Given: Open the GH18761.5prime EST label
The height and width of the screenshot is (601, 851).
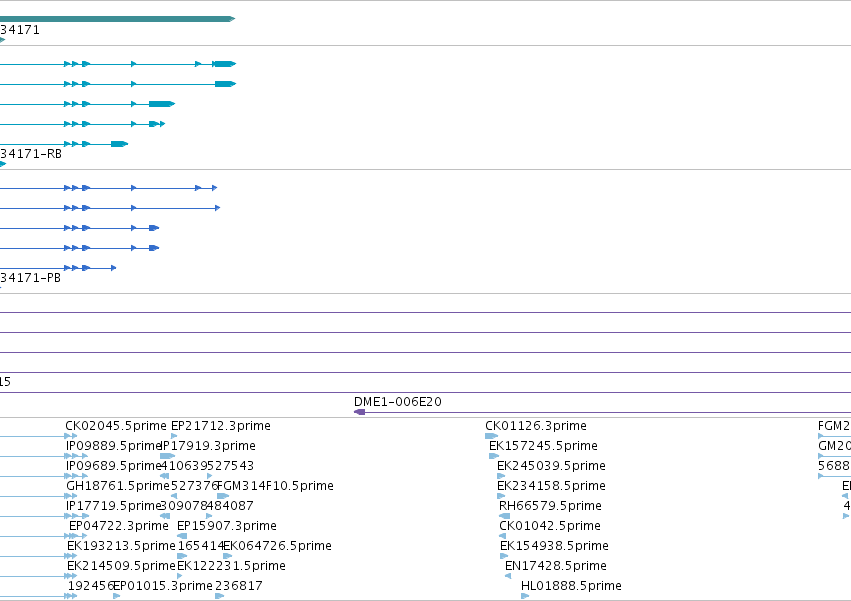Looking at the screenshot, I should (118, 486).
